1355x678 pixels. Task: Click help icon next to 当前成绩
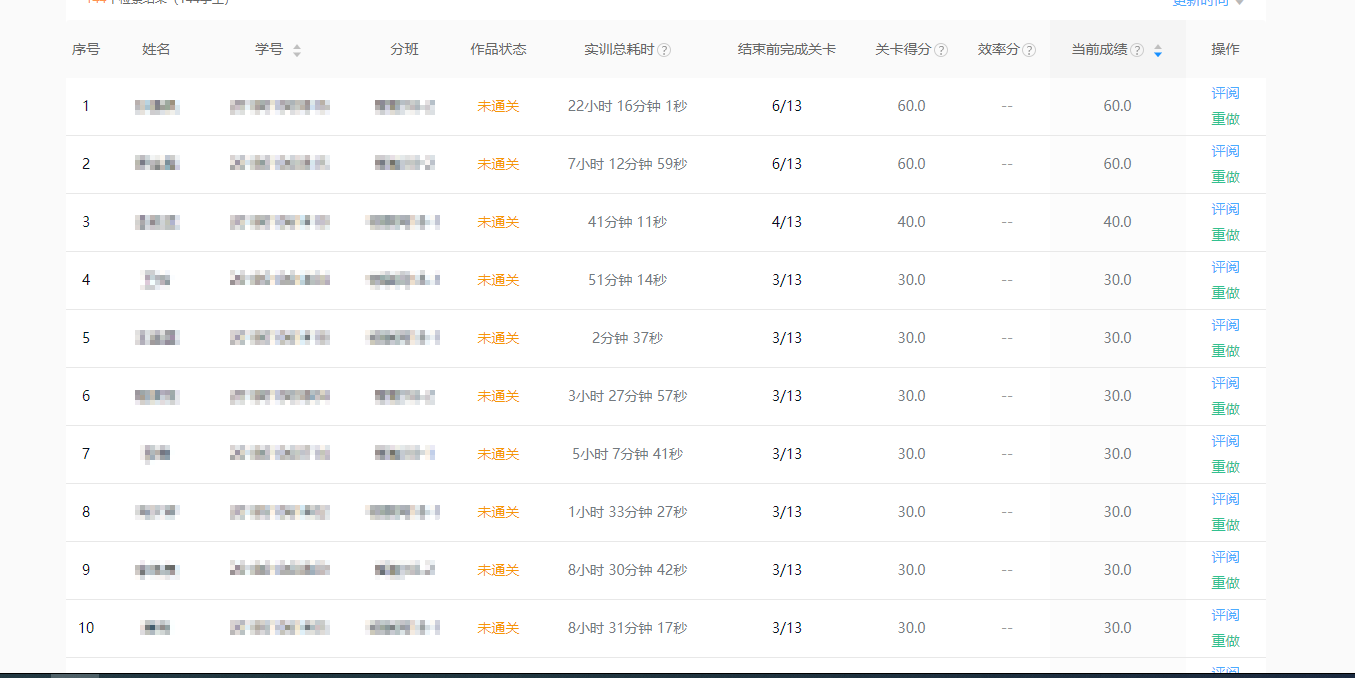pos(1137,50)
